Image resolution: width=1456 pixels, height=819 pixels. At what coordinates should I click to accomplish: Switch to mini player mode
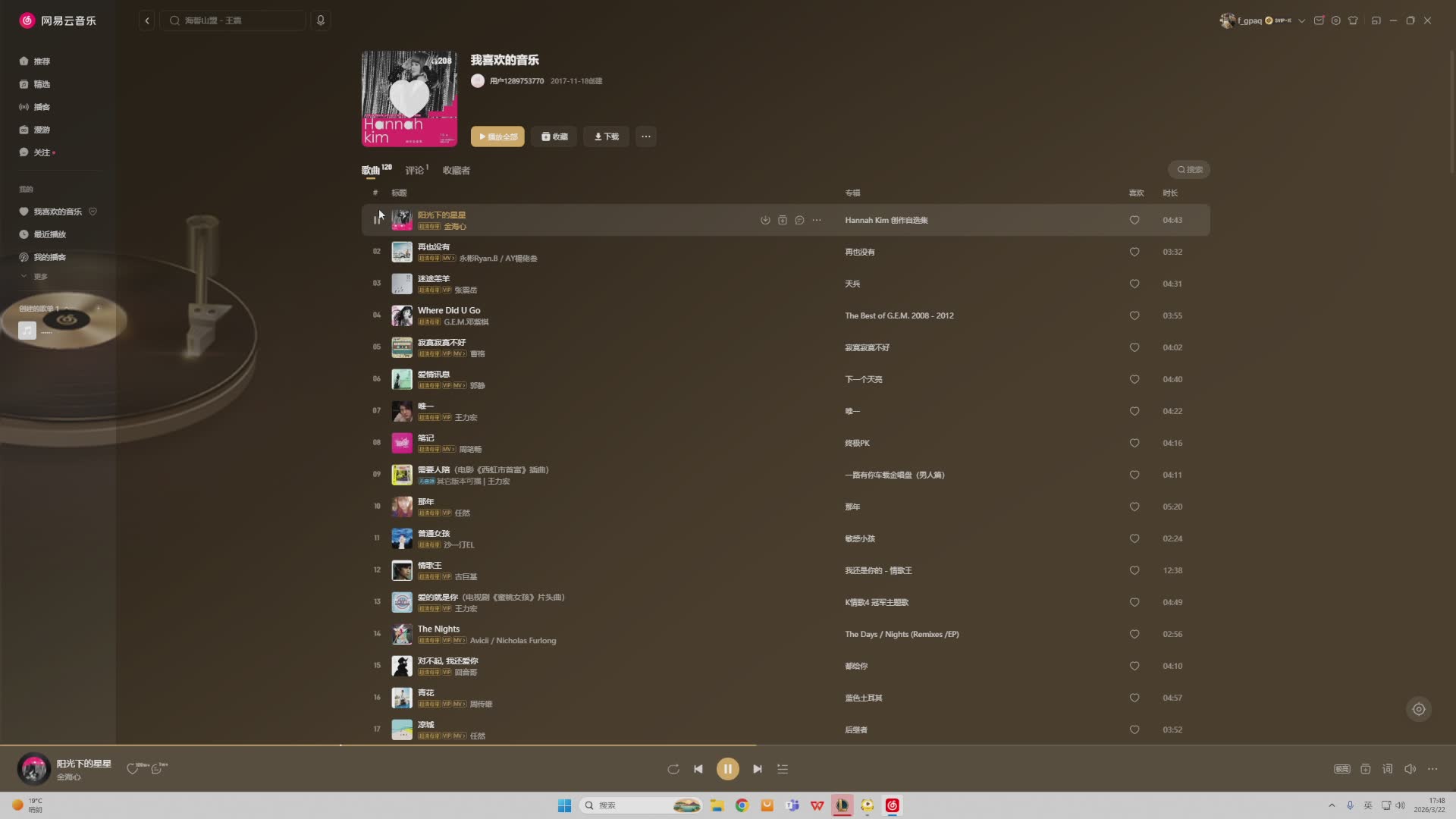[x=1376, y=20]
